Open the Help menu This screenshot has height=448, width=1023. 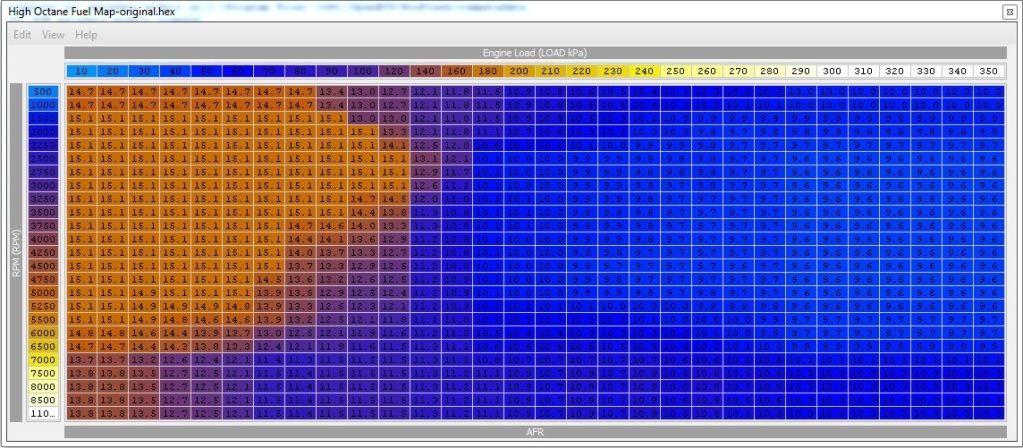[86, 34]
